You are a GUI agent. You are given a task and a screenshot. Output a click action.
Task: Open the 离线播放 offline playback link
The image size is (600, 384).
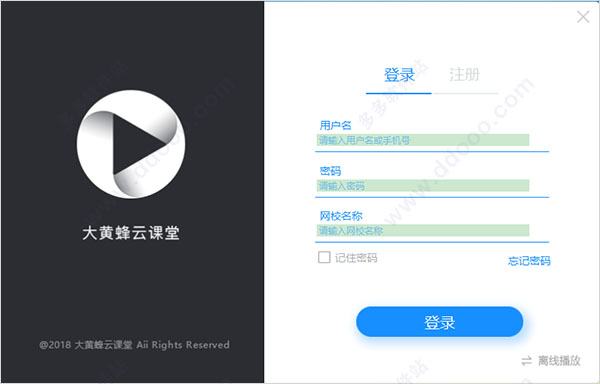click(559, 361)
